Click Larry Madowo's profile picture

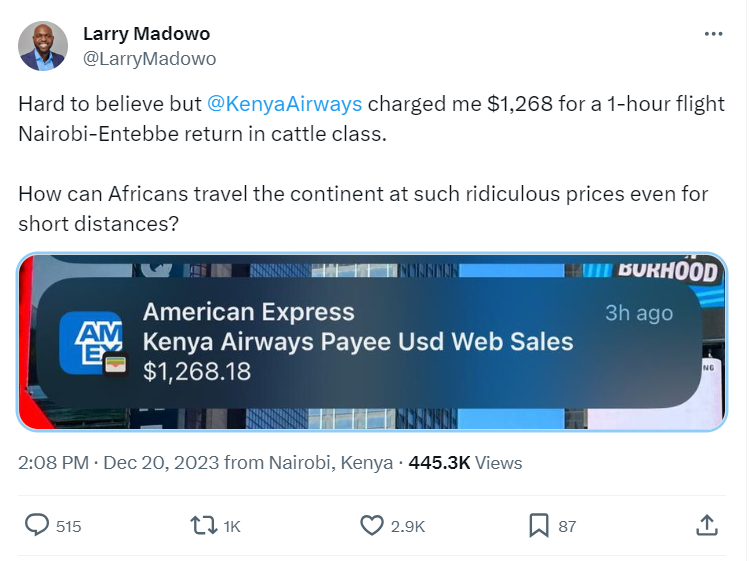(43, 46)
